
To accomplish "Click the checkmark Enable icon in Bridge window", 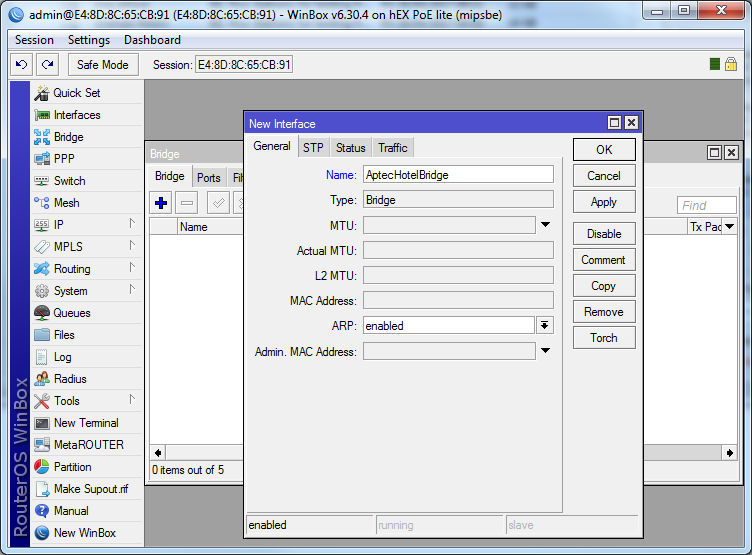I will point(218,203).
